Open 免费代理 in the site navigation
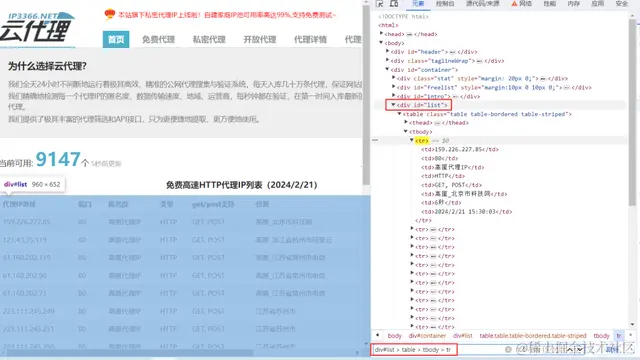 [158, 40]
